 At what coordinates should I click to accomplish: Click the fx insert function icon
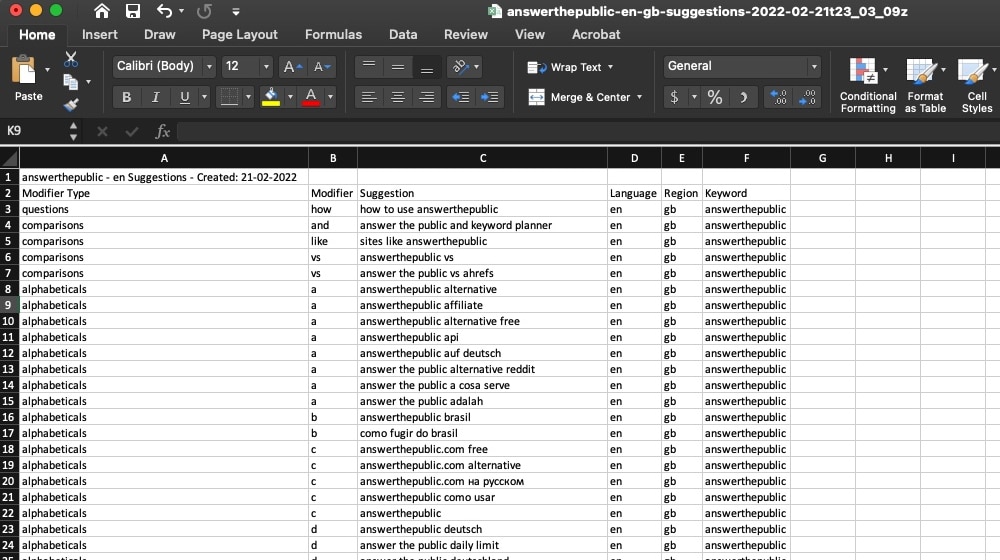coord(163,131)
